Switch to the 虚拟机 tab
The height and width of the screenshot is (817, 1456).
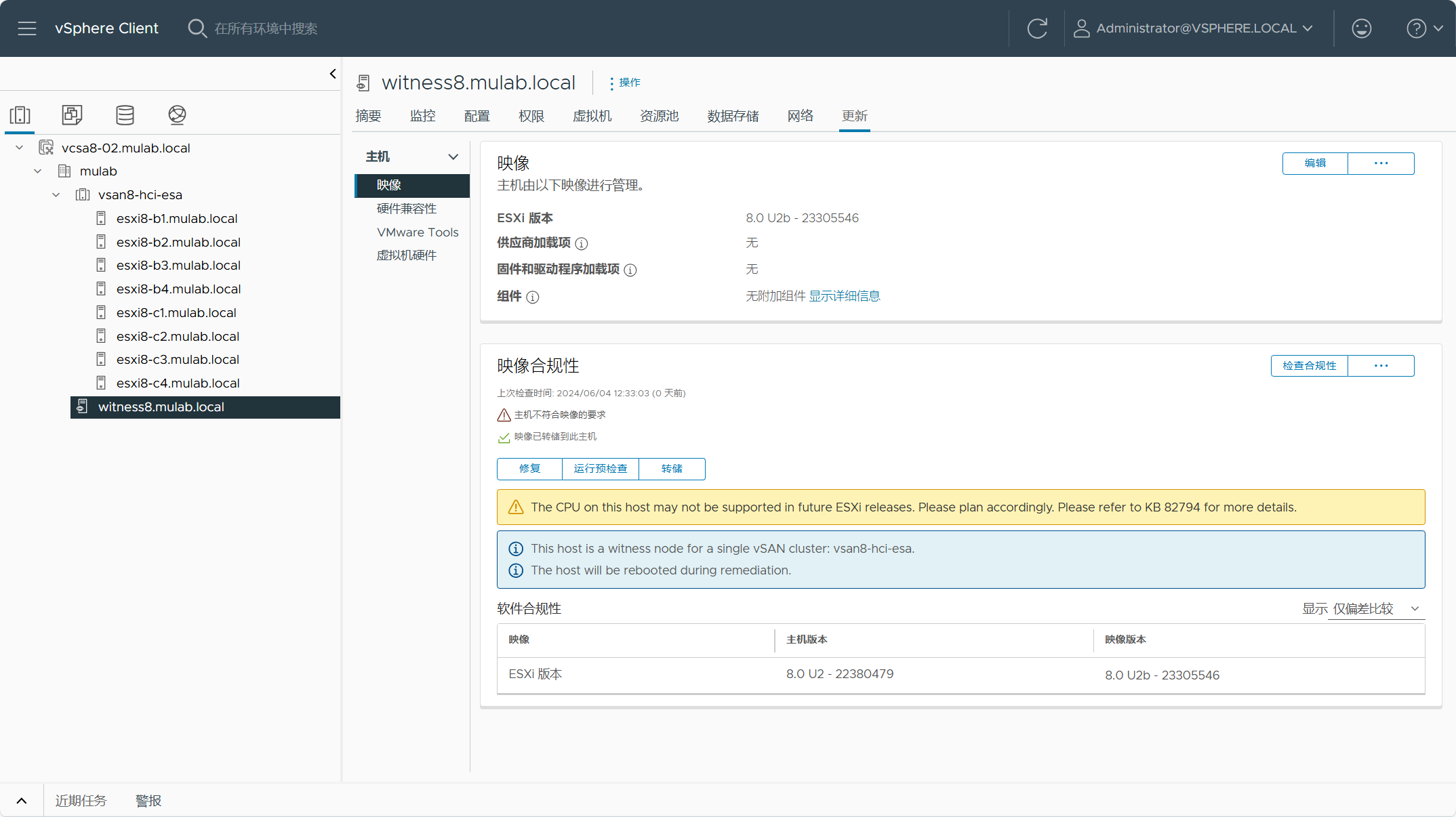[592, 117]
